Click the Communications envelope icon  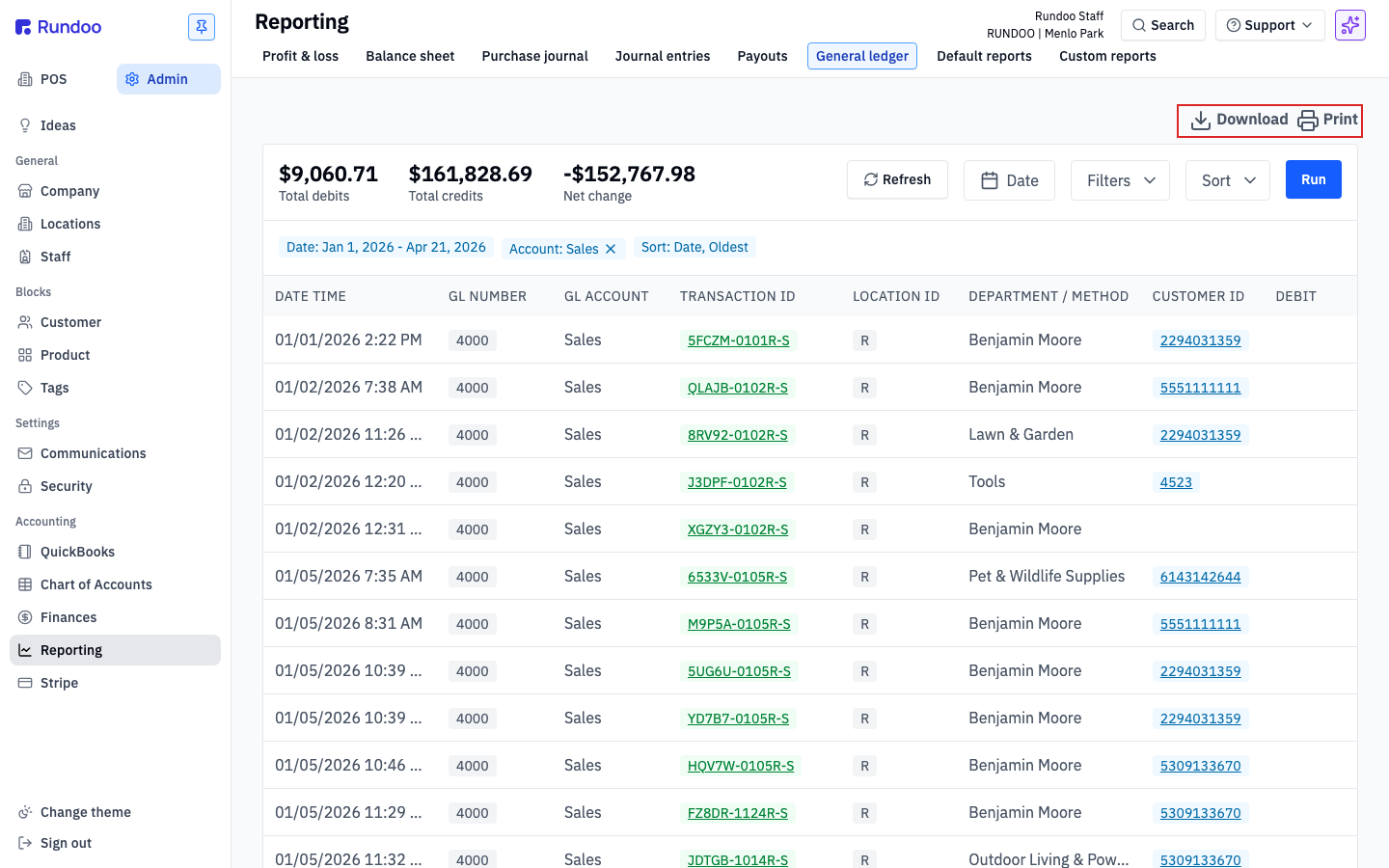pyautogui.click(x=25, y=453)
